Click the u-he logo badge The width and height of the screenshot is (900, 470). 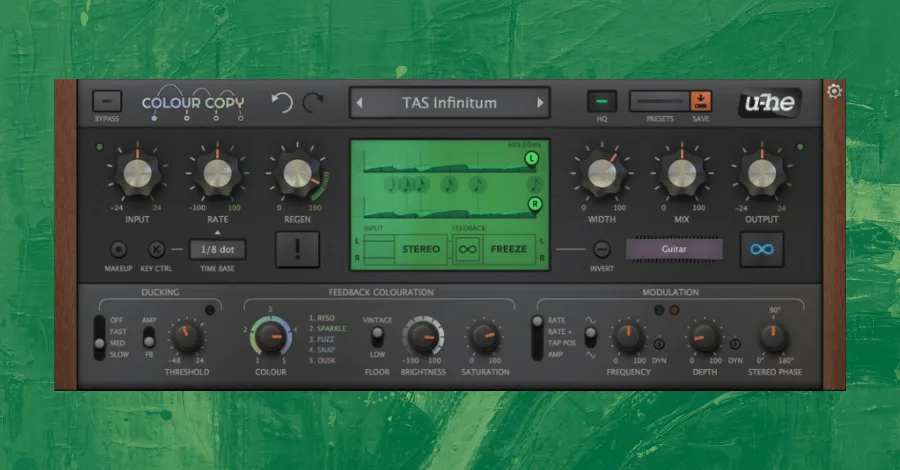coord(769,103)
